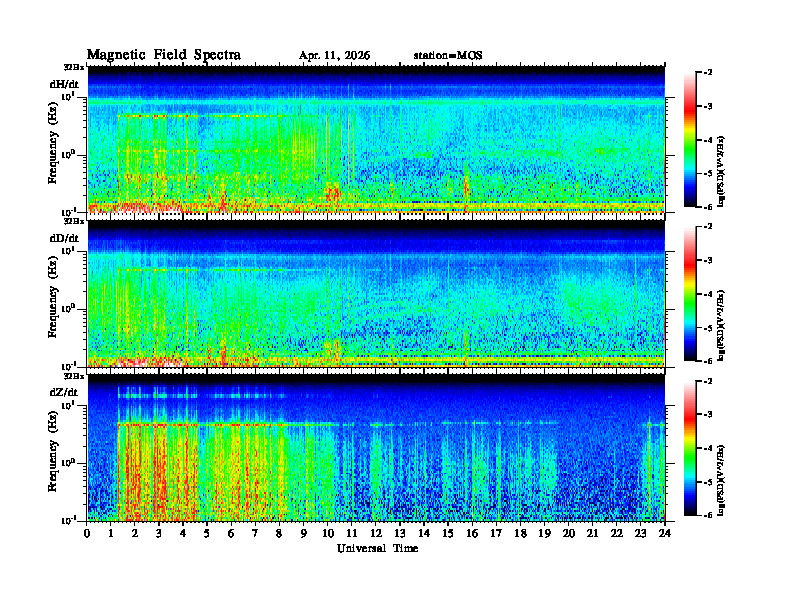The image size is (792, 612).
Task: Click the "-2" tick of the dH/dt color scale
Action: coord(709,73)
